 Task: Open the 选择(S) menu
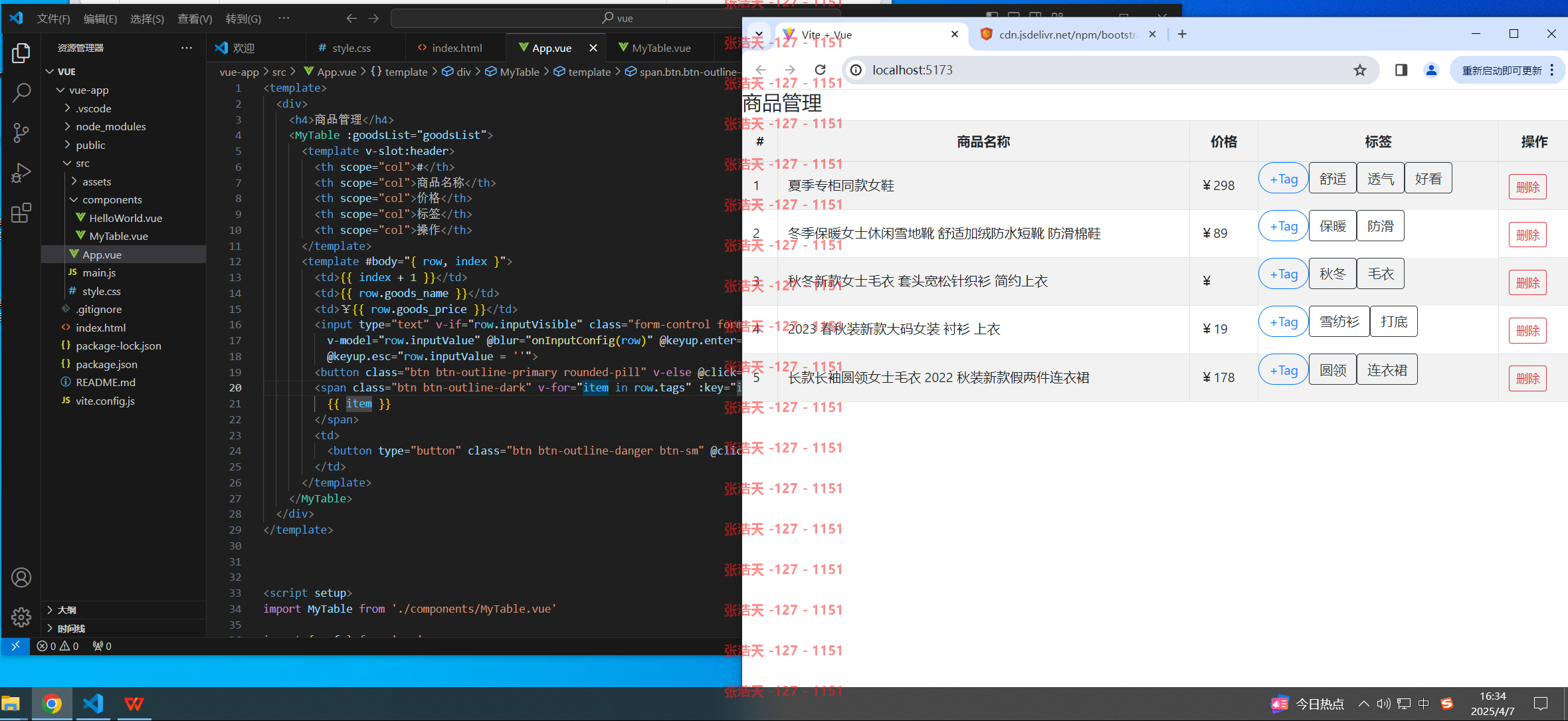pos(147,19)
